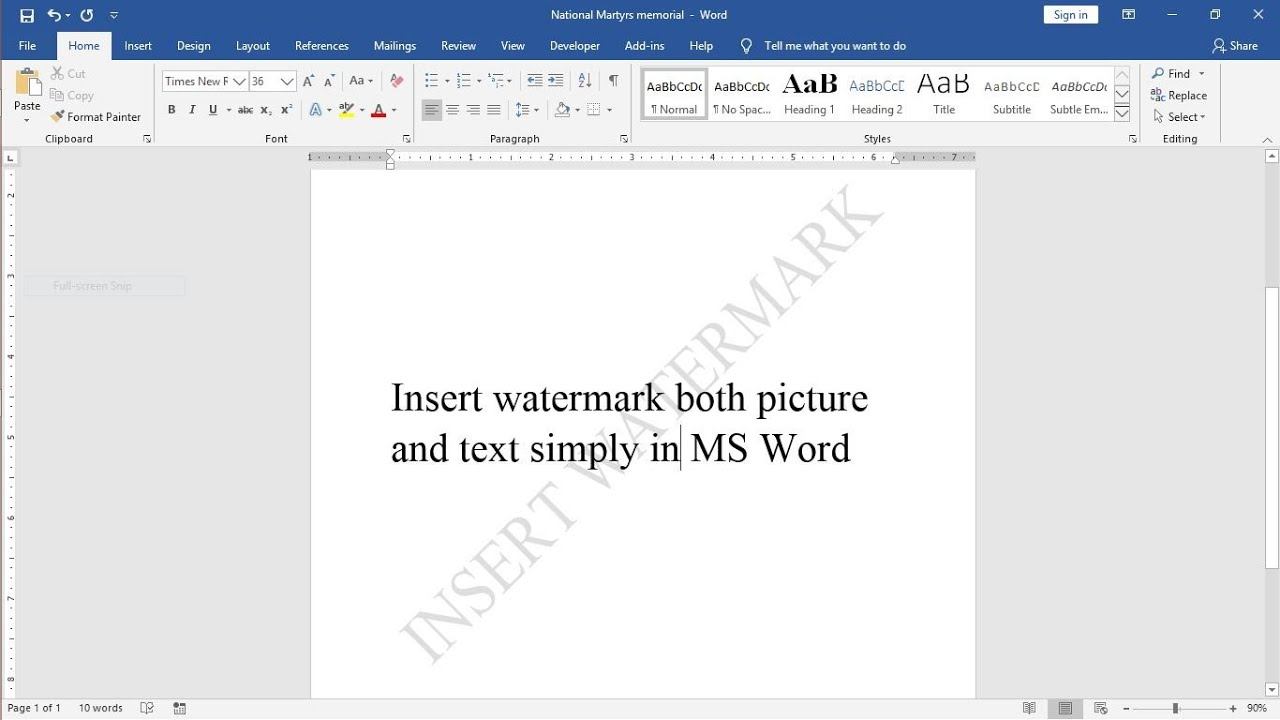Switch to Read Mode view icon

[1030, 708]
